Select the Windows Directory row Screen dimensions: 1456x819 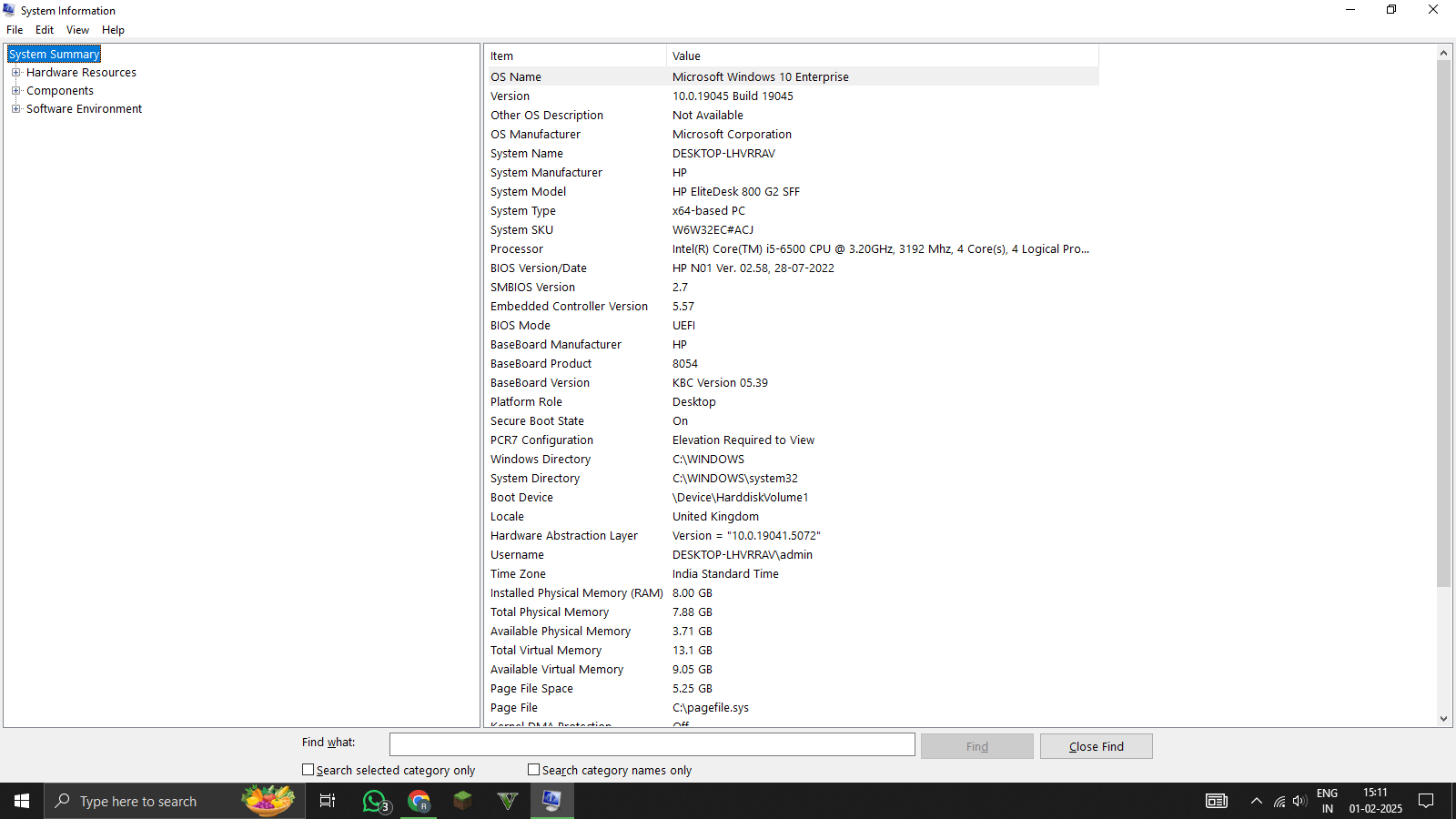point(792,460)
